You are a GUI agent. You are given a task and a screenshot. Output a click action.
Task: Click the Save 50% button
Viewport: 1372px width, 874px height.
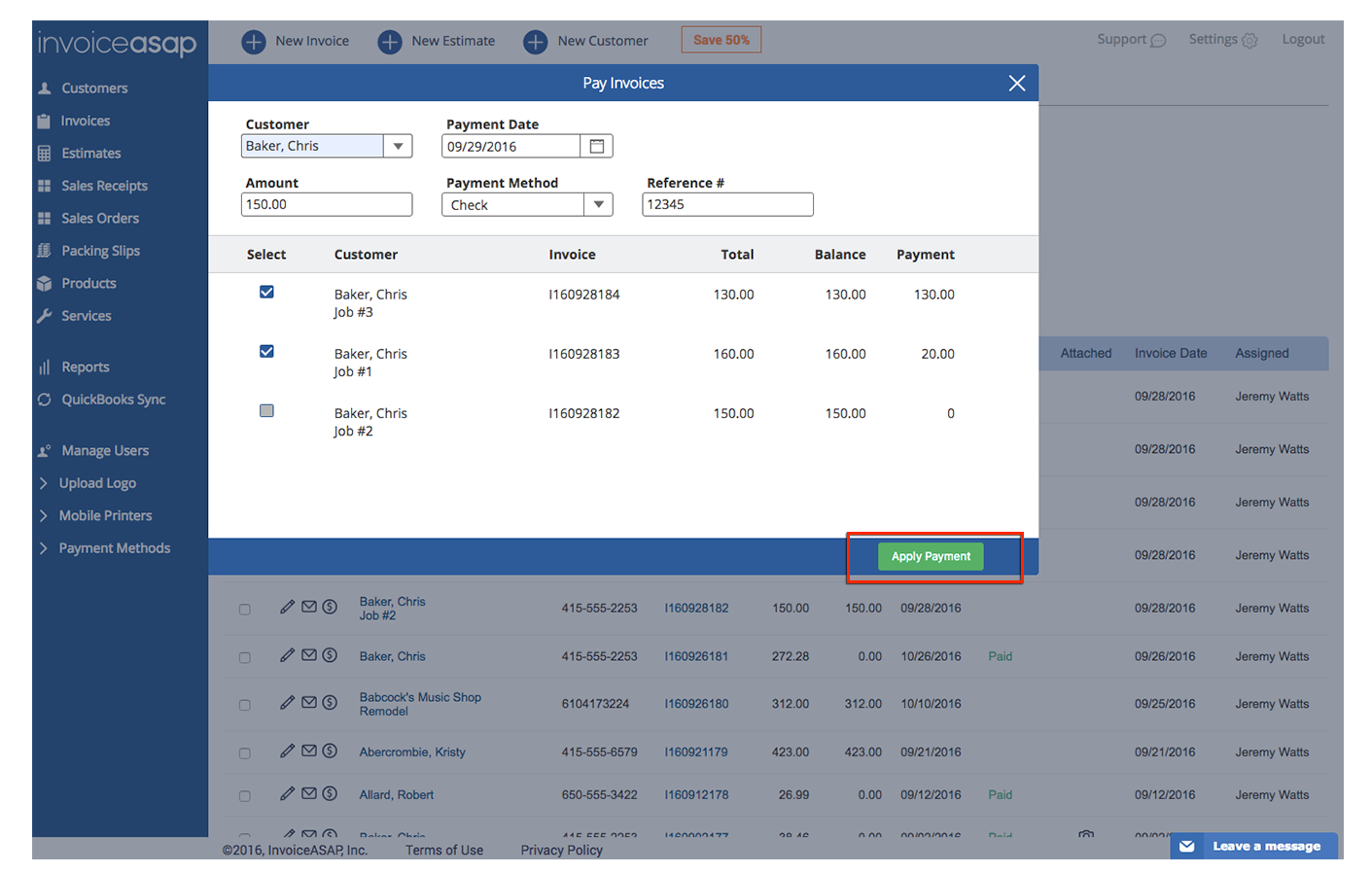click(721, 40)
